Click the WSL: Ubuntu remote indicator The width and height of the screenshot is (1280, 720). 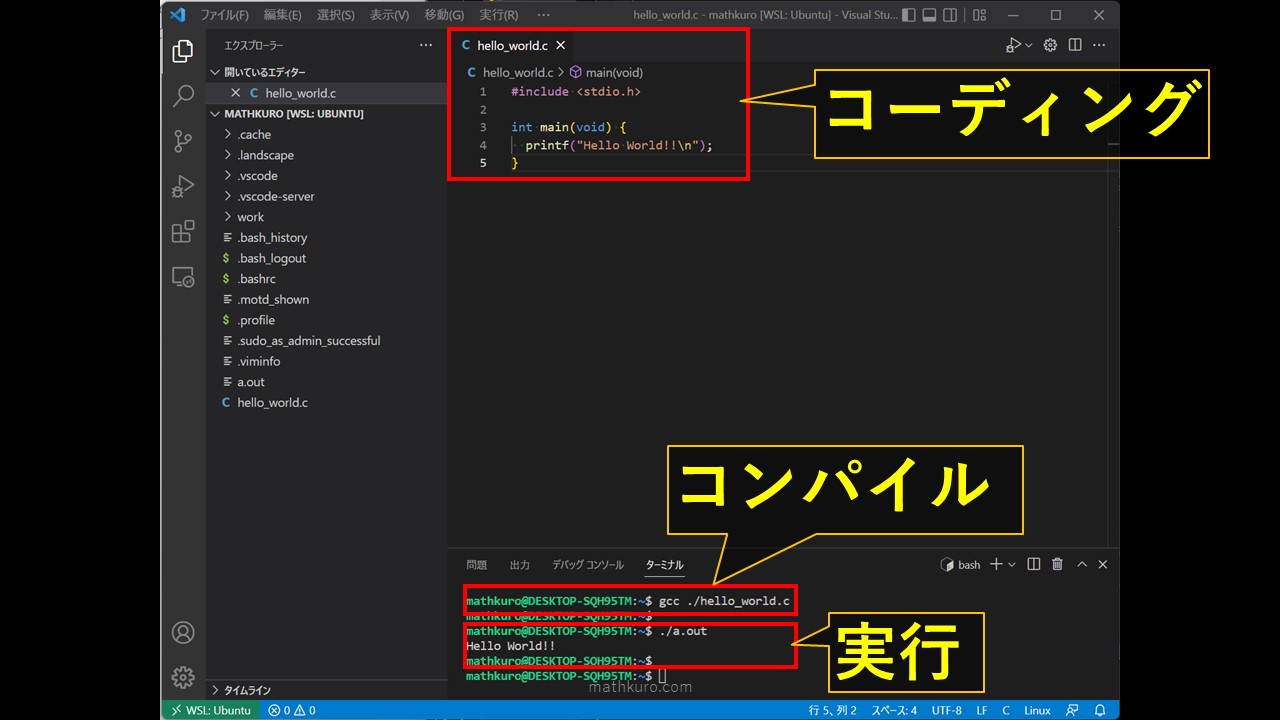210,710
